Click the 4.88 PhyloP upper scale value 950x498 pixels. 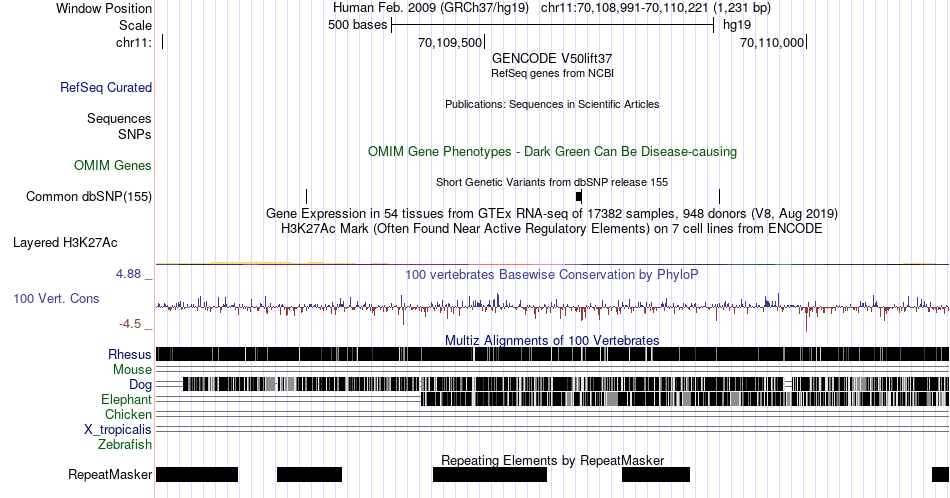pos(128,274)
